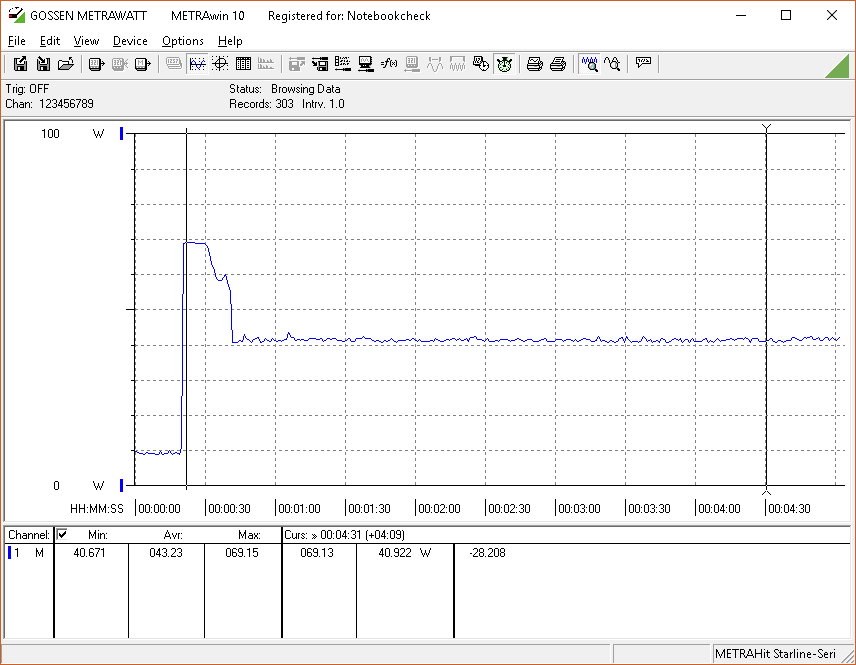This screenshot has width=856, height=665.
Task: Click the Max value 069.15 cell
Action: (242, 553)
